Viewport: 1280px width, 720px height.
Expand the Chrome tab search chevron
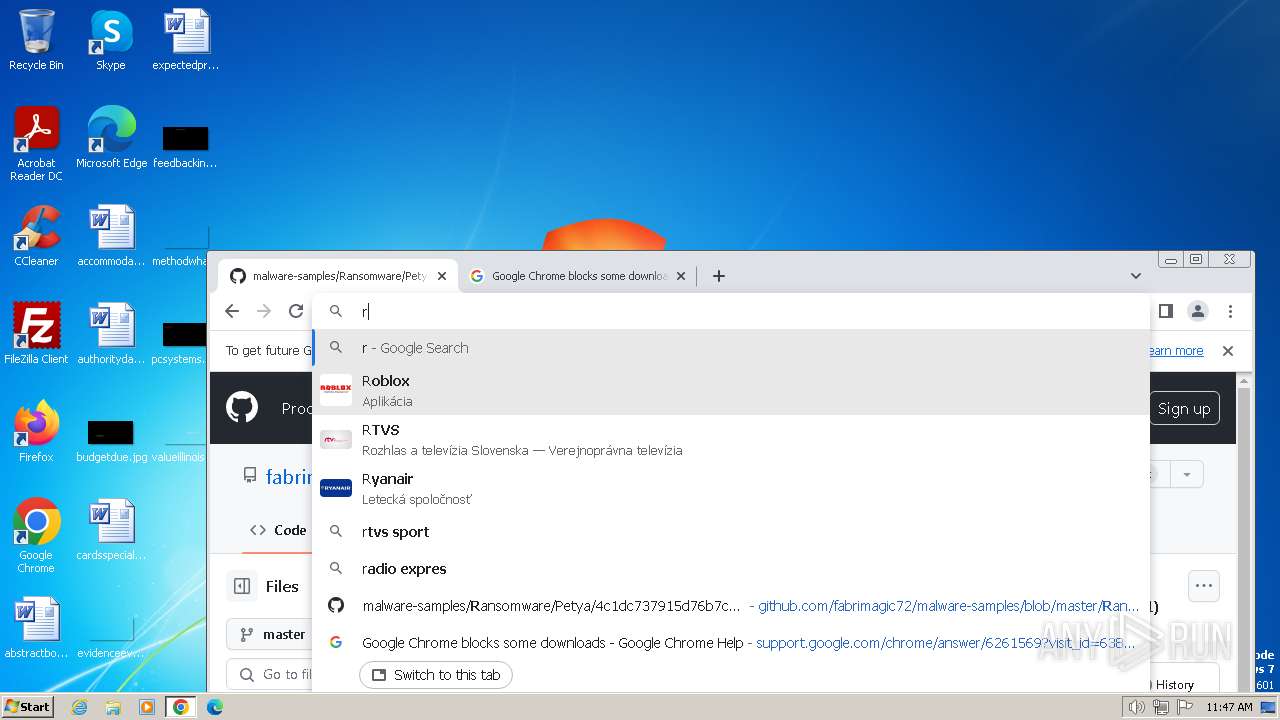coord(1136,276)
